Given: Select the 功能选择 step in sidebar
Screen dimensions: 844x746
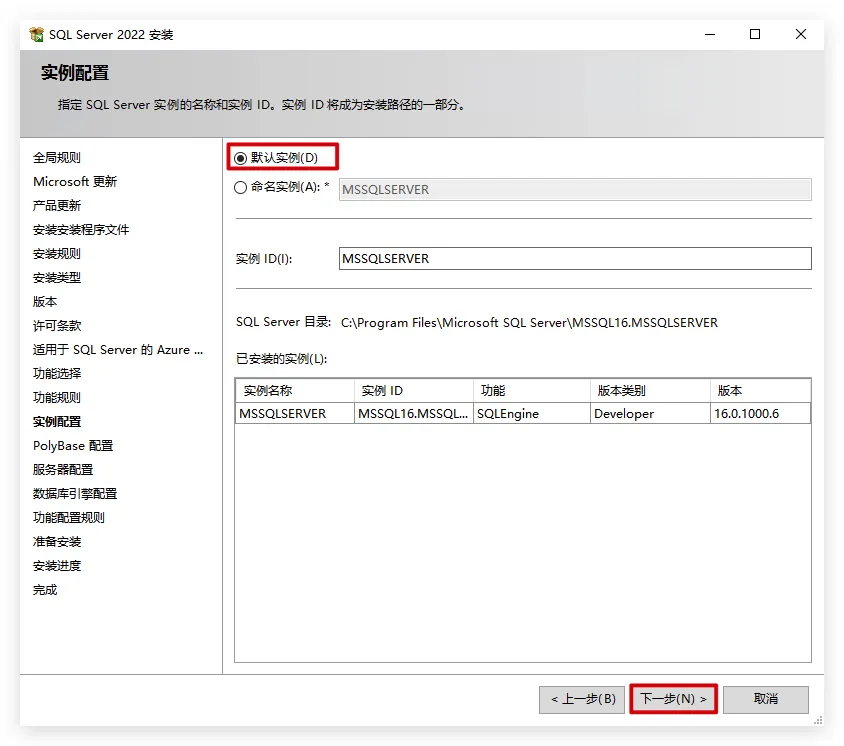Looking at the screenshot, I should click(57, 374).
